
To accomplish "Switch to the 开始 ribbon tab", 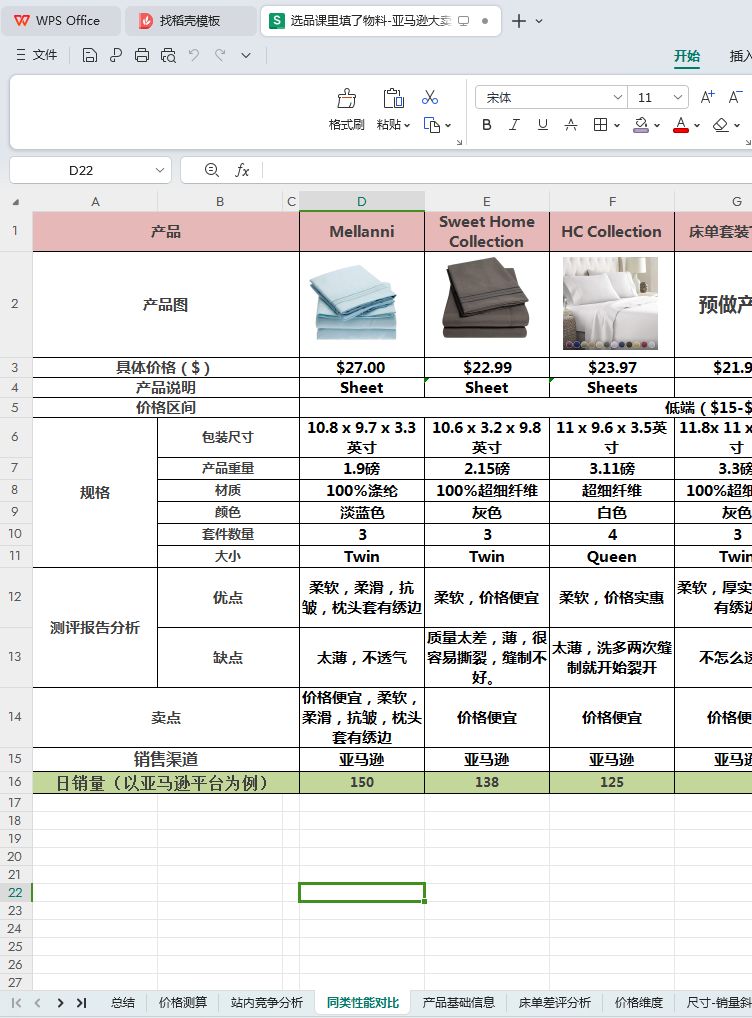I will [x=686, y=56].
